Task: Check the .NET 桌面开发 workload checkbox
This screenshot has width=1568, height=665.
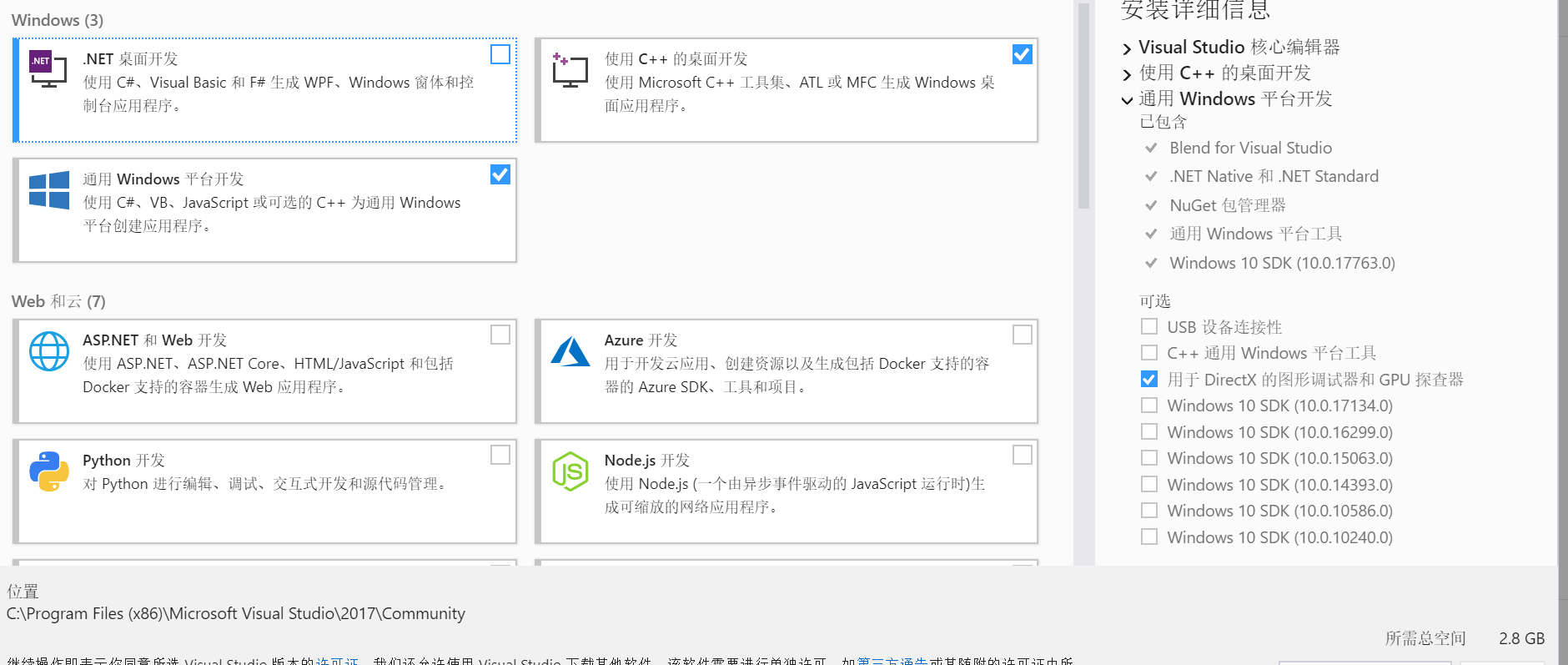Action: pyautogui.click(x=500, y=54)
